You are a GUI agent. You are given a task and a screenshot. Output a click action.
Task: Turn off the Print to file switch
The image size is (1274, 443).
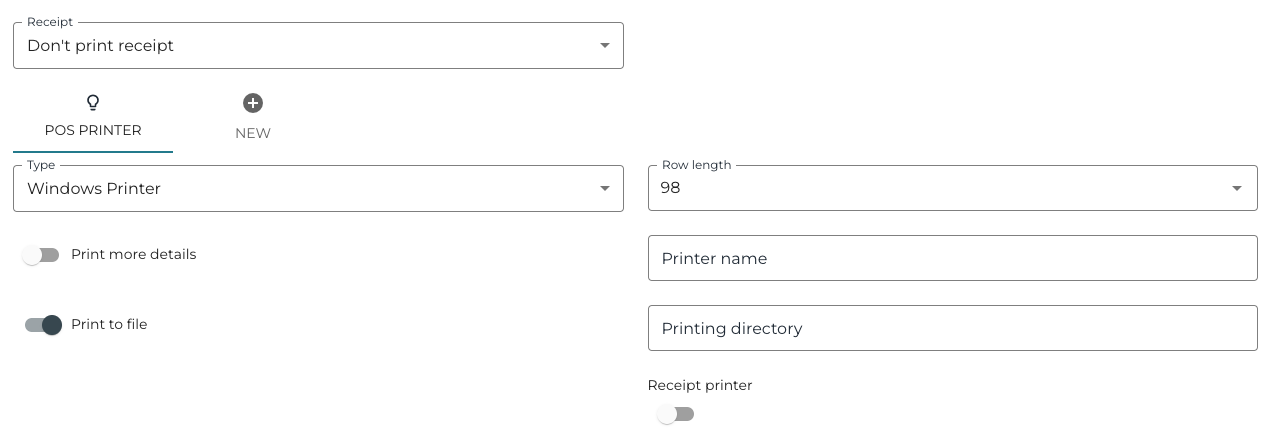coord(43,325)
